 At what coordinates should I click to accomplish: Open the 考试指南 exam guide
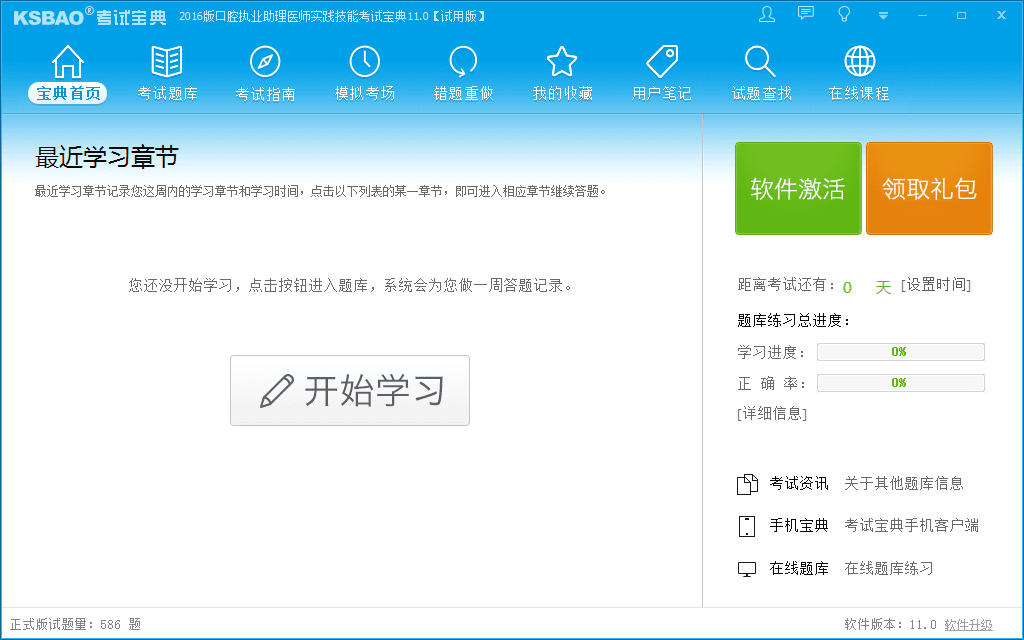(265, 72)
